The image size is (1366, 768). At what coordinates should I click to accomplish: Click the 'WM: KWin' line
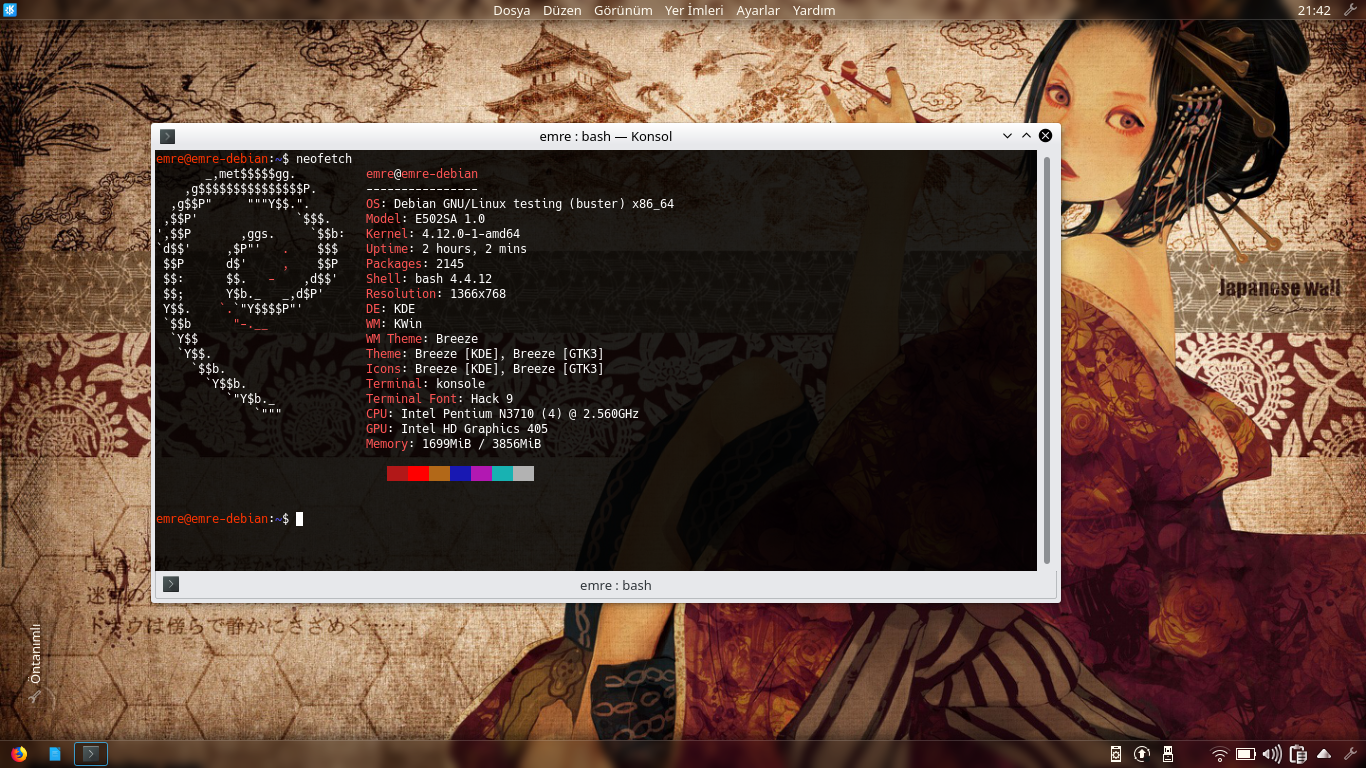click(394, 324)
